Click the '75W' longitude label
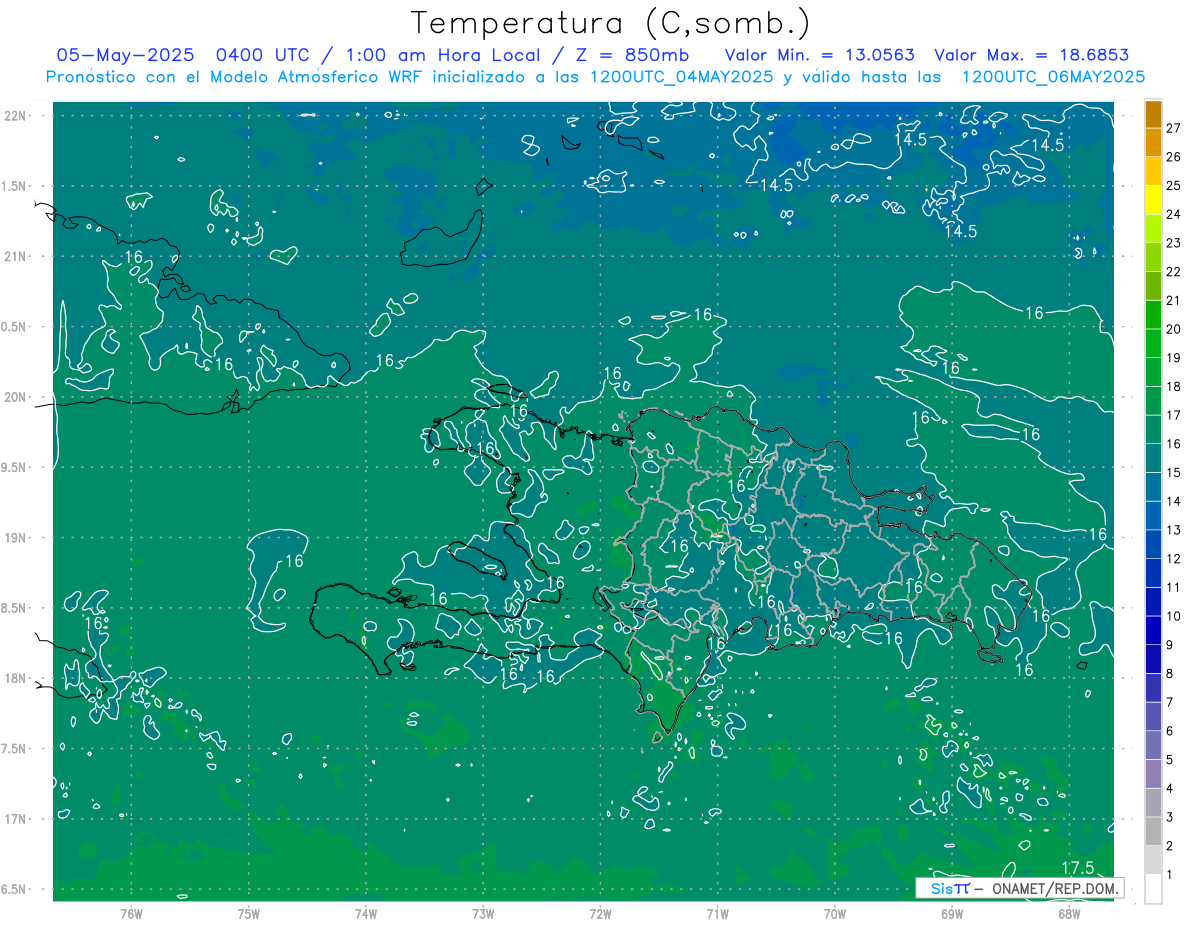 point(249,913)
